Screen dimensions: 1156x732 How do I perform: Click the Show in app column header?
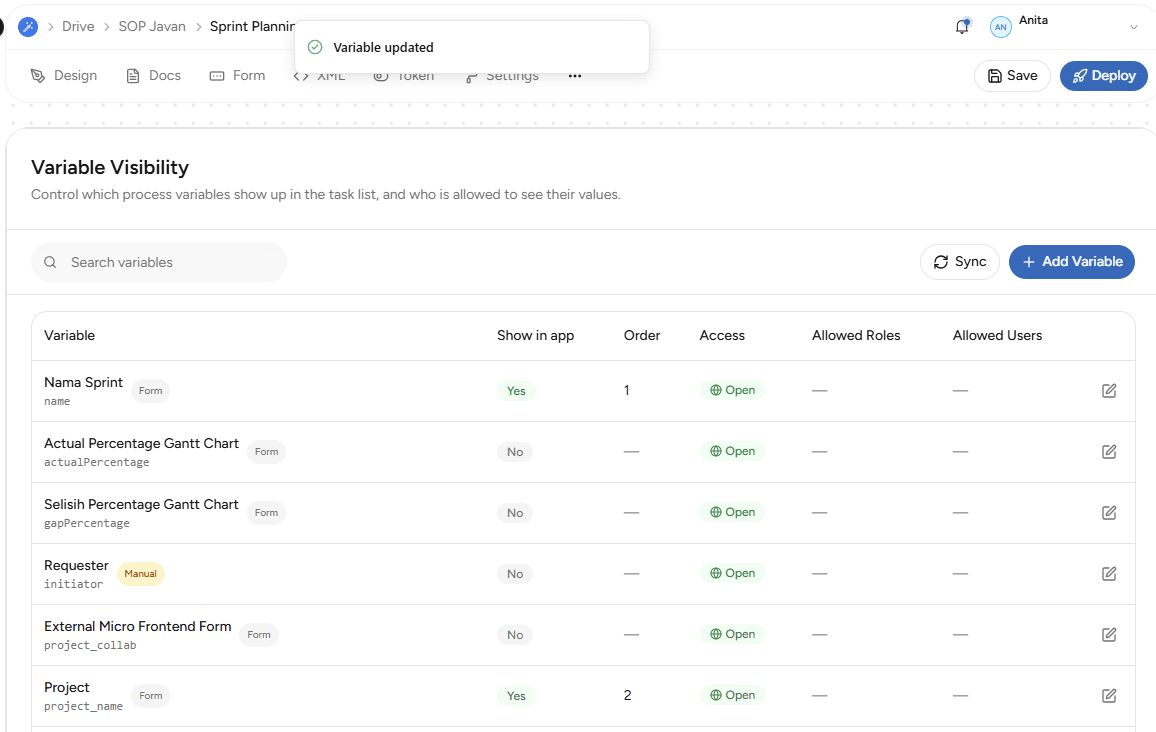pyautogui.click(x=535, y=335)
